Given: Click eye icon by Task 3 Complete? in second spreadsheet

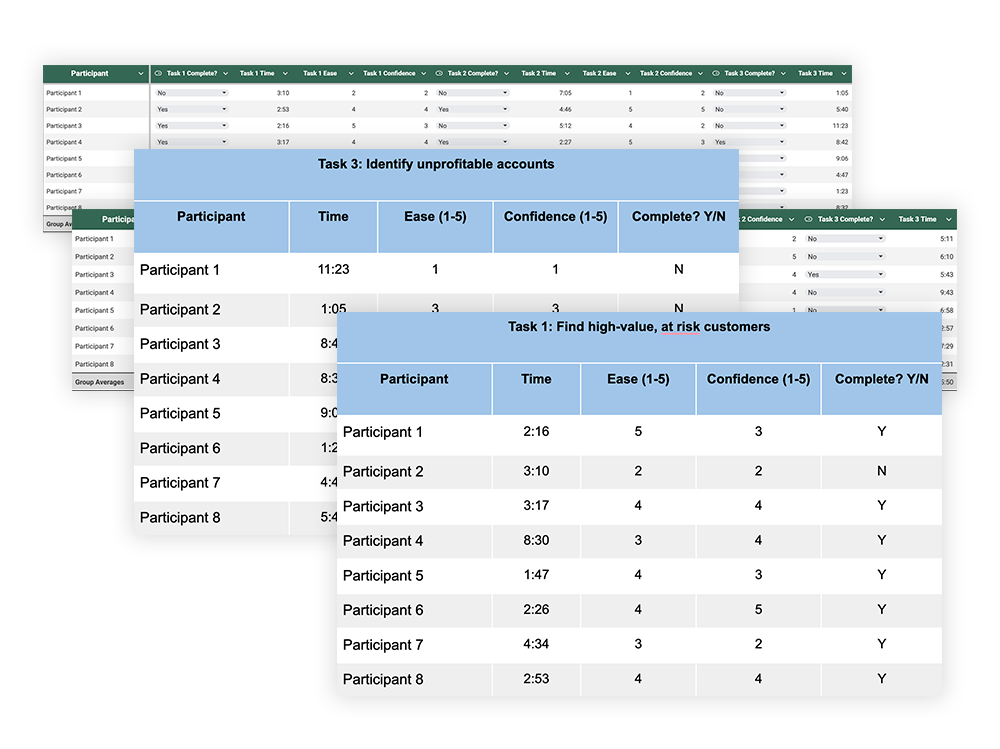Looking at the screenshot, I should (809, 219).
